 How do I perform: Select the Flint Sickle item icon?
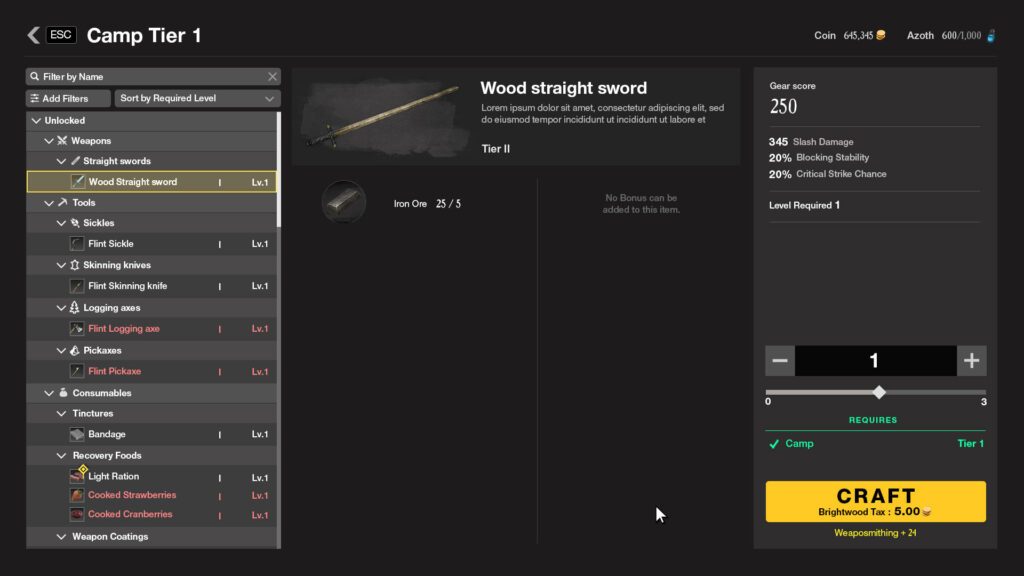77,244
